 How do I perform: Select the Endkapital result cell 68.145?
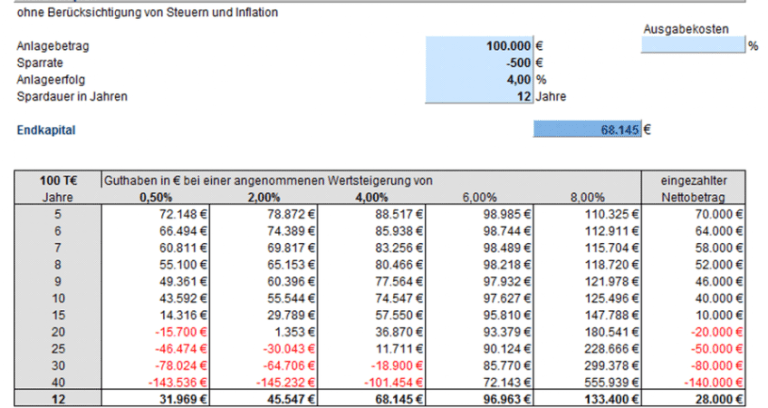click(588, 129)
